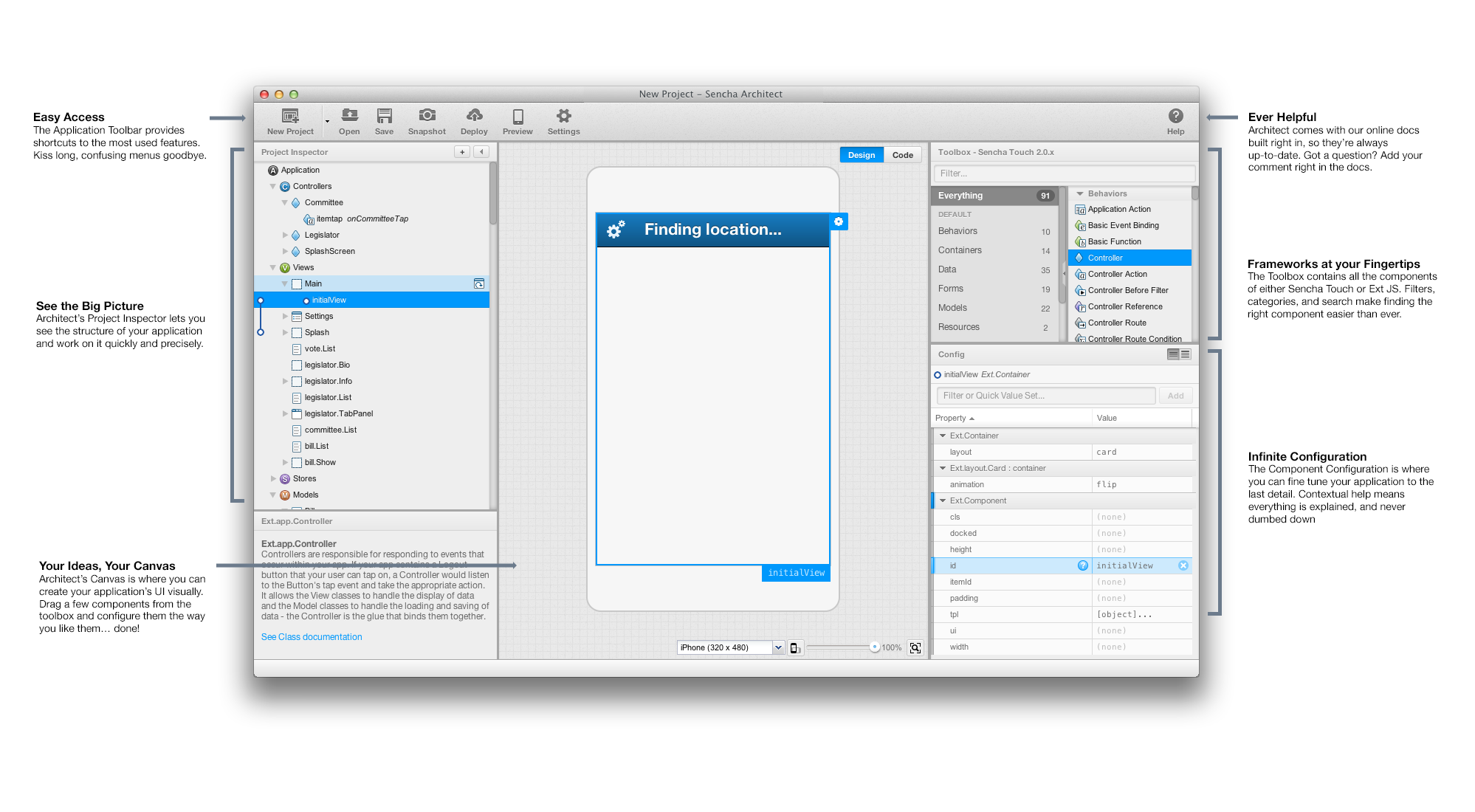Click the Finding location title bar
Image resolution: width=1475 pixels, height=812 pixels.
[712, 230]
